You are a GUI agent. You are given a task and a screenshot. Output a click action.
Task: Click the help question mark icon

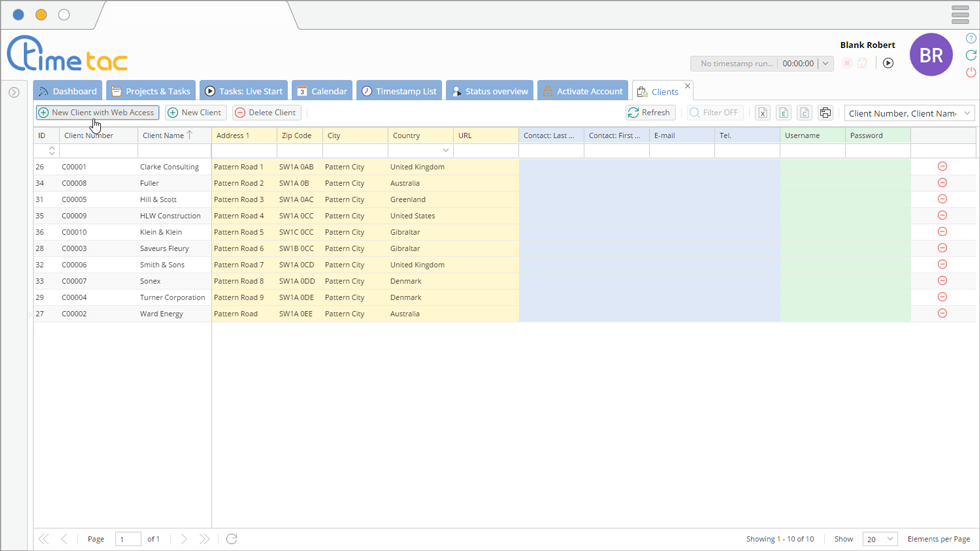point(970,39)
